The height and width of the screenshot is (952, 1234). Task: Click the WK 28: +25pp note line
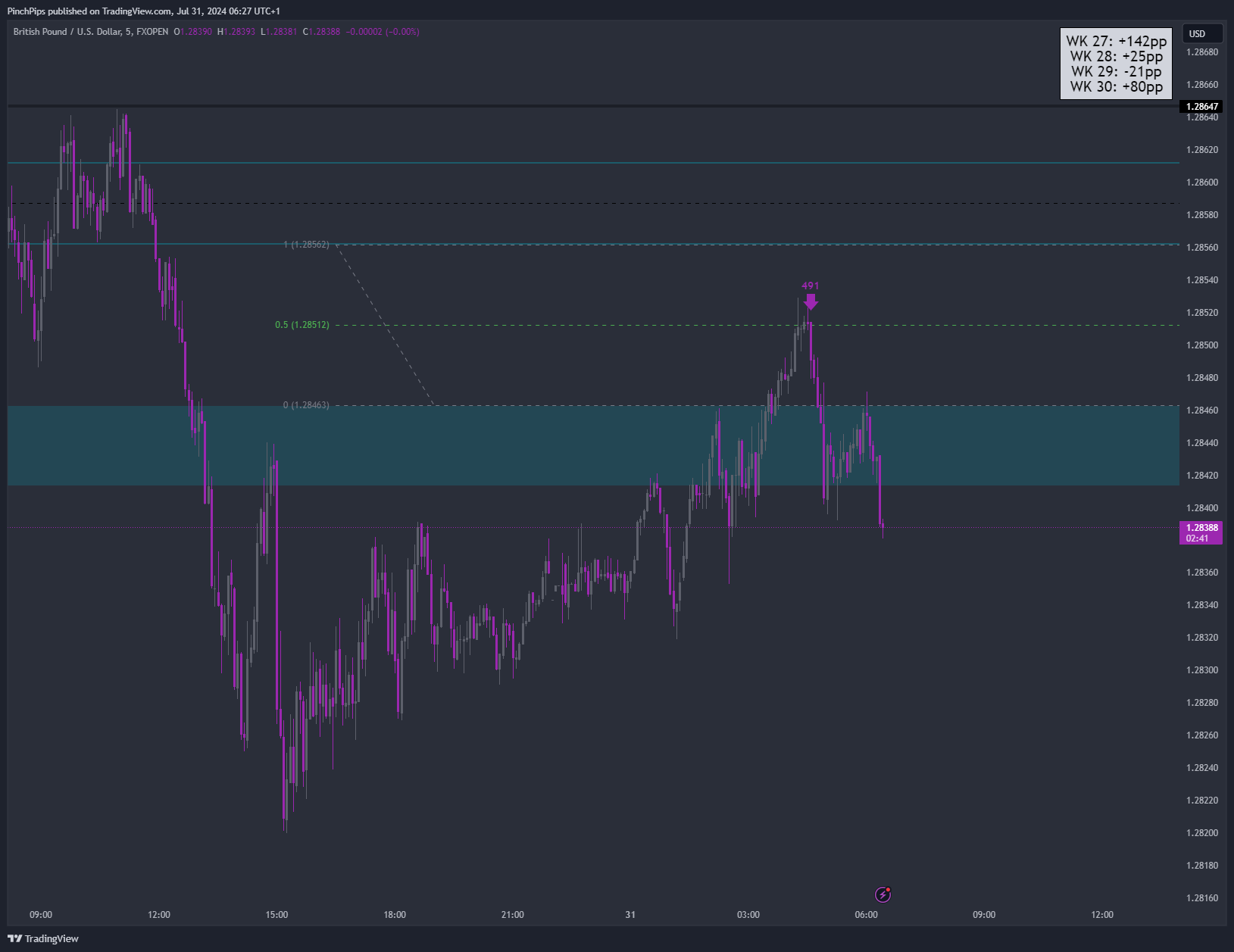[1116, 57]
